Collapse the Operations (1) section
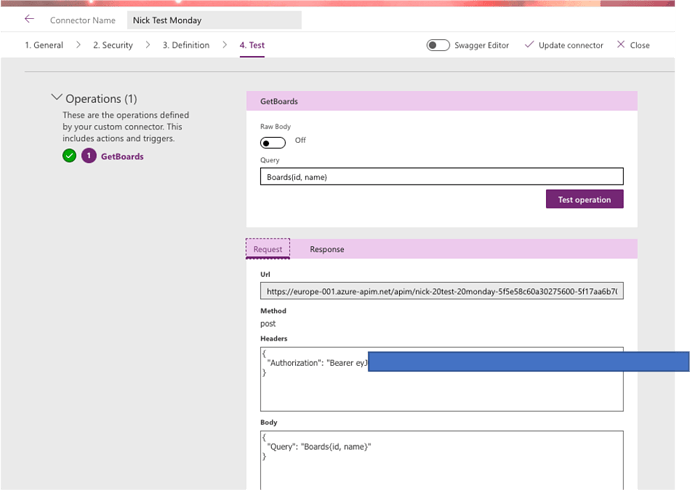This screenshot has width=690, height=490. pos(56,97)
